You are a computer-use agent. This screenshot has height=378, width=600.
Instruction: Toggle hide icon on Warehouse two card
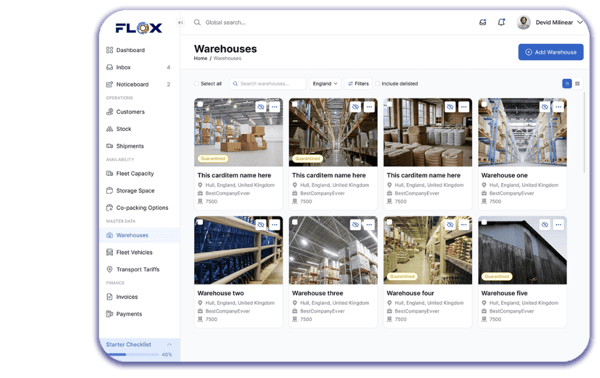[x=261, y=225]
